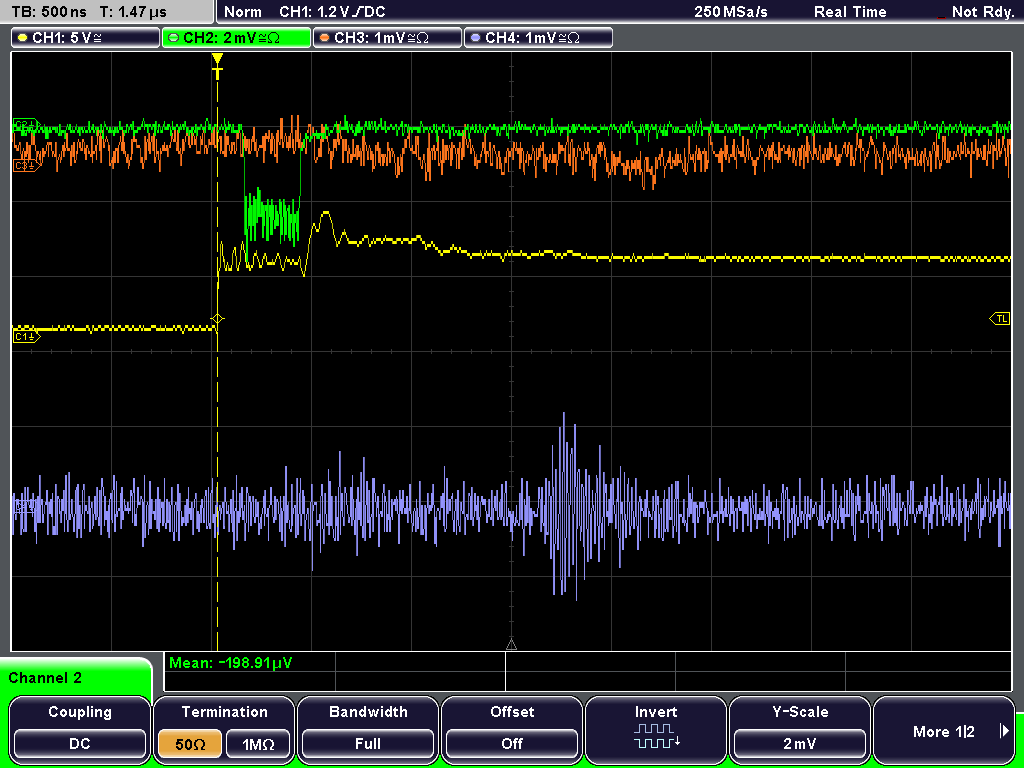This screenshot has width=1024, height=768.
Task: Click the CH1: 1.2 V trigger source readout
Action: tap(332, 12)
